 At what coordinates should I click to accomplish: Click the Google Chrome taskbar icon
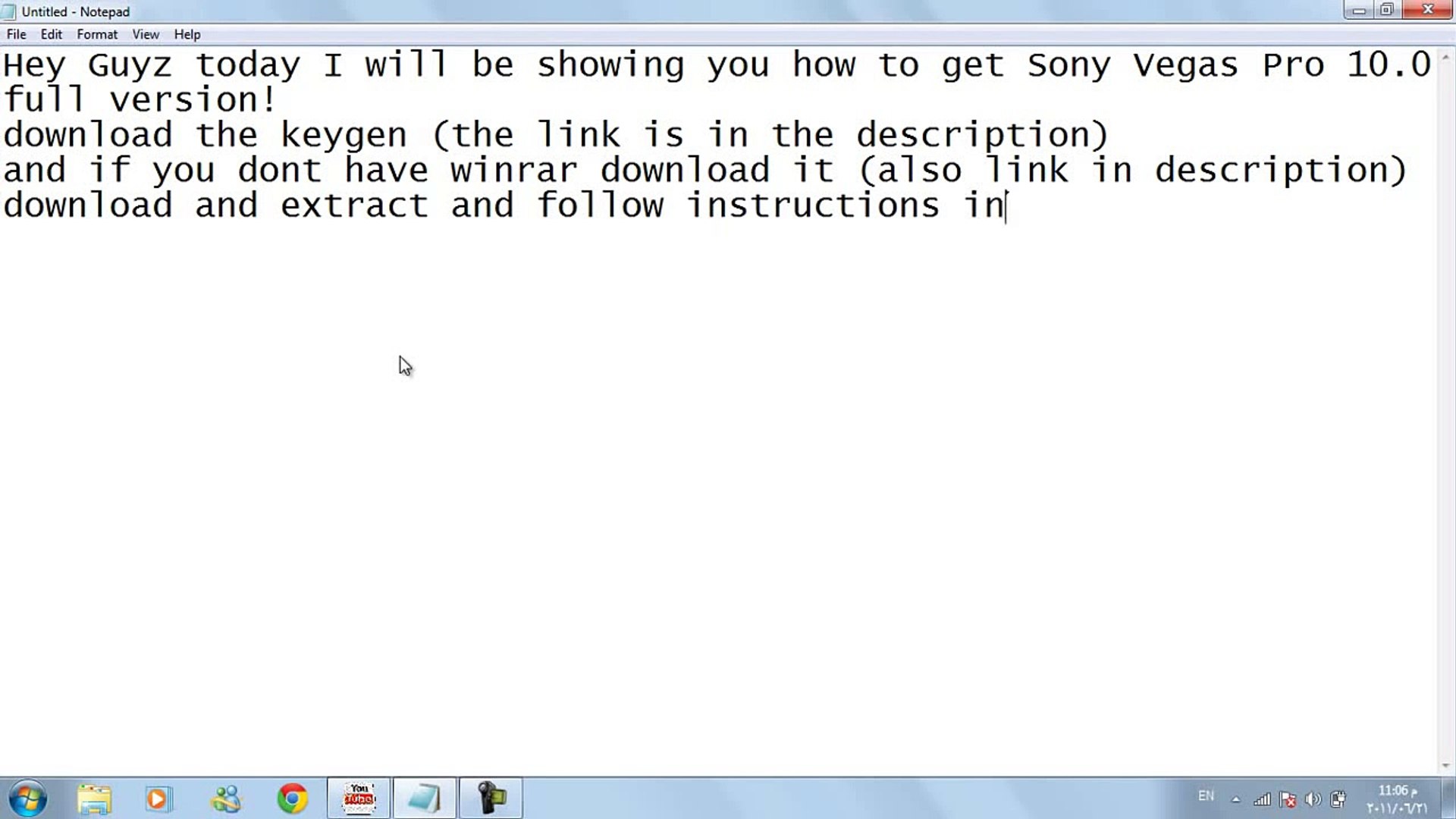[x=291, y=797]
